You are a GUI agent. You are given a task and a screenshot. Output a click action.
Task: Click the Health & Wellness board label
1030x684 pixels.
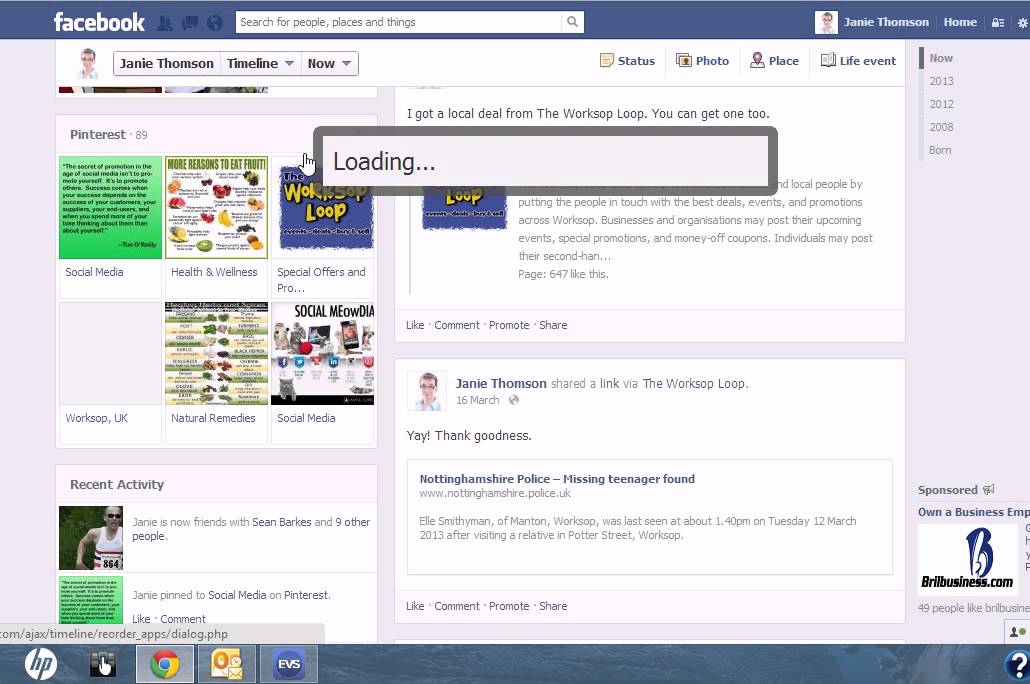[x=214, y=272]
